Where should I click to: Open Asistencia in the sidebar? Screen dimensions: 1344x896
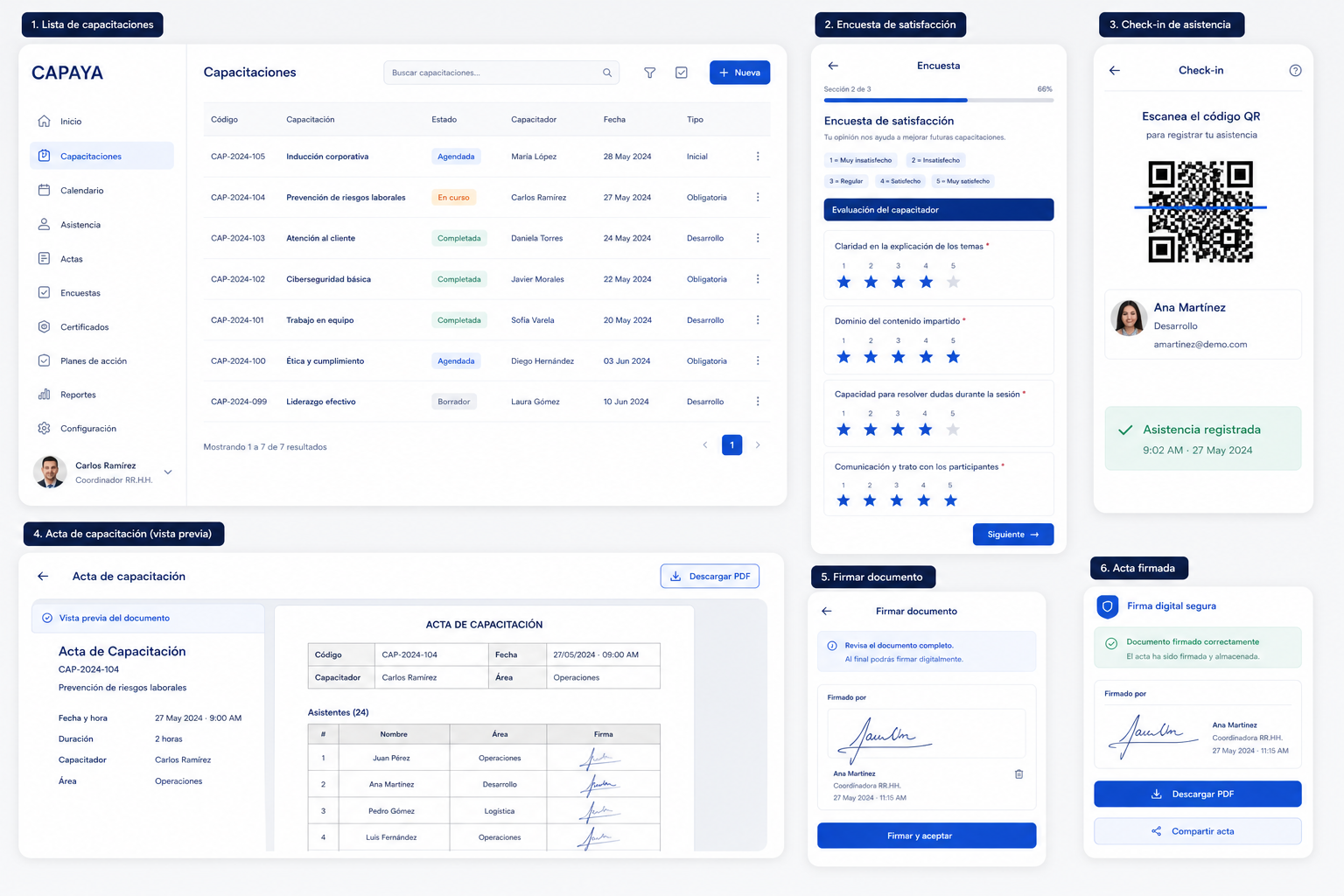pyautogui.click(x=101, y=225)
